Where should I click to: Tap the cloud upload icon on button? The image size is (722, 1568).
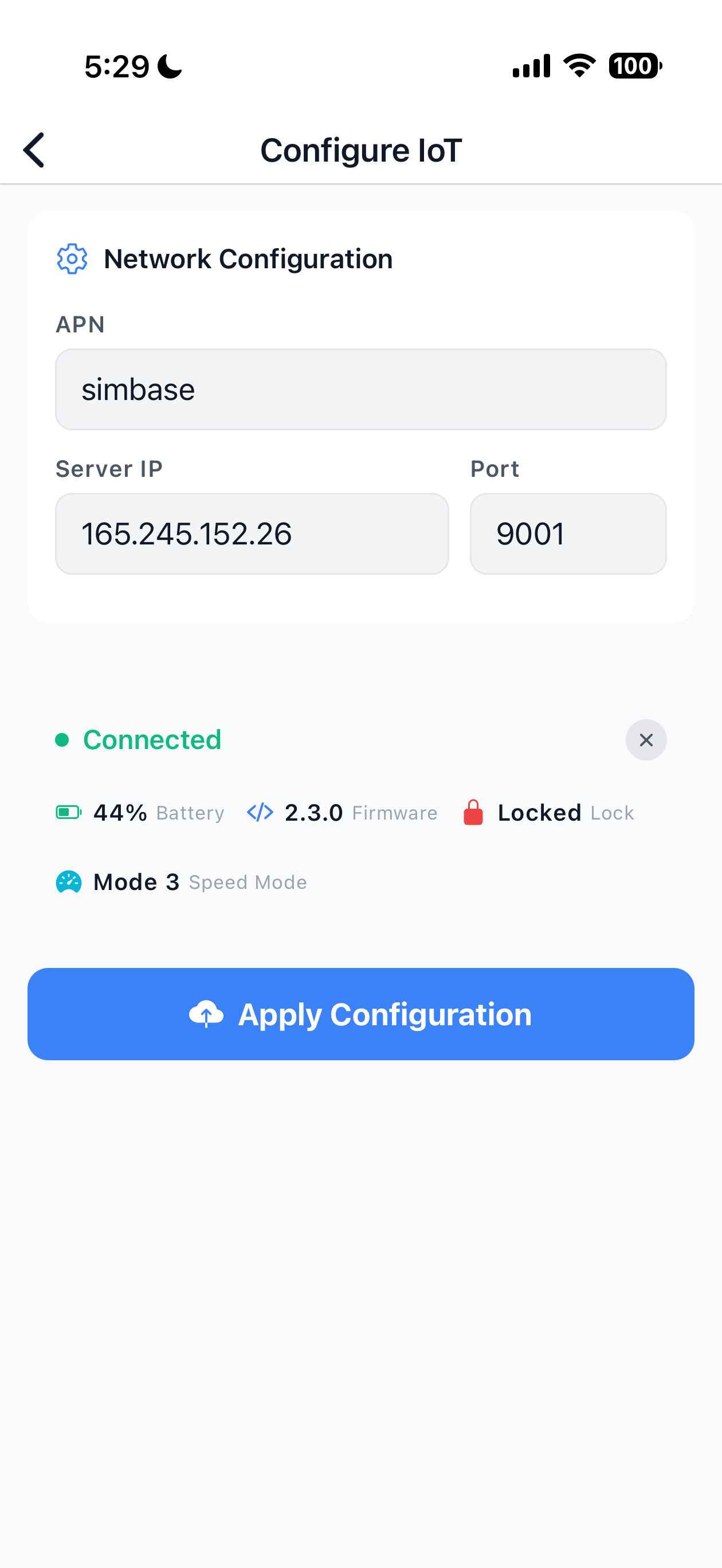coord(206,1014)
